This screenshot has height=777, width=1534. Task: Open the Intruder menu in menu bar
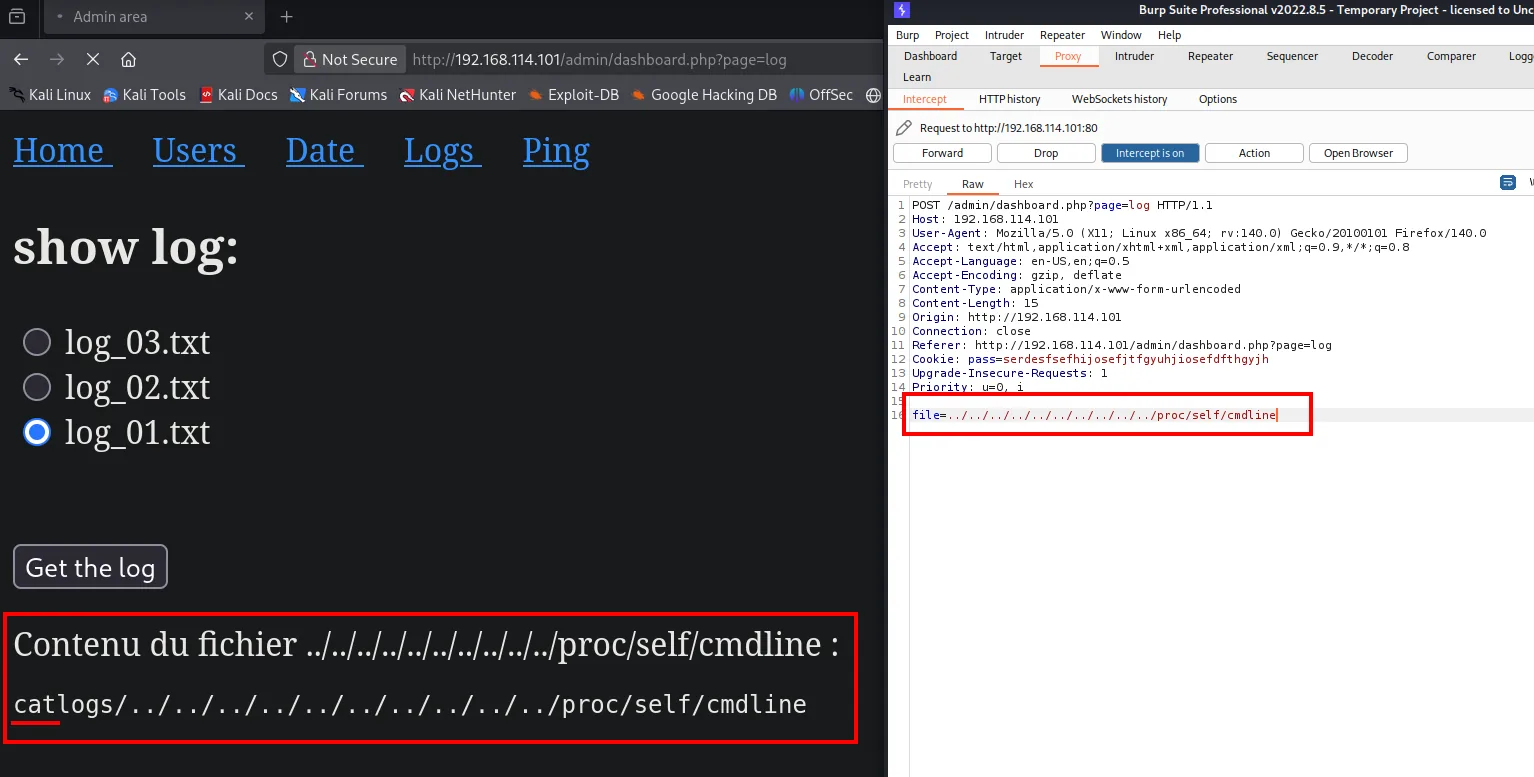(1004, 35)
